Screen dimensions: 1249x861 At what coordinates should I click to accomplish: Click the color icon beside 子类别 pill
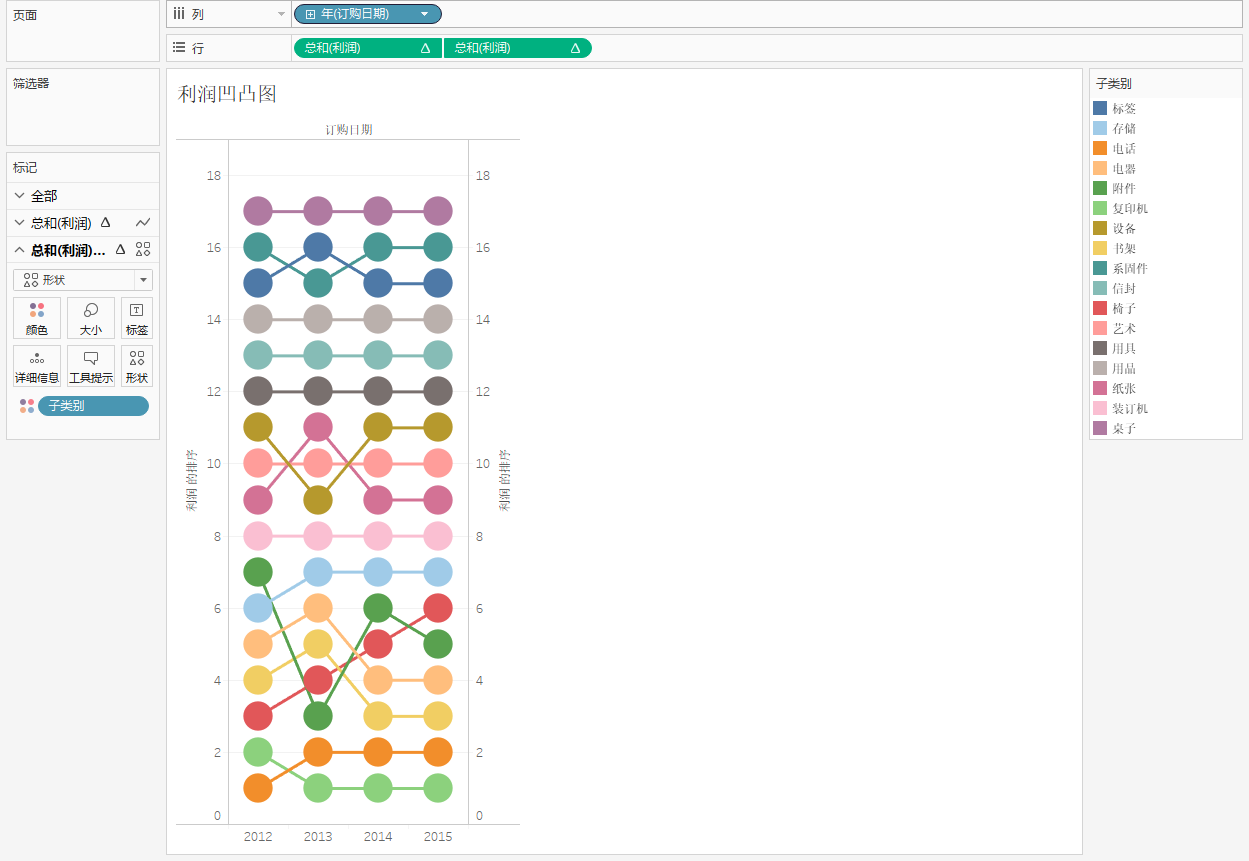[27, 406]
